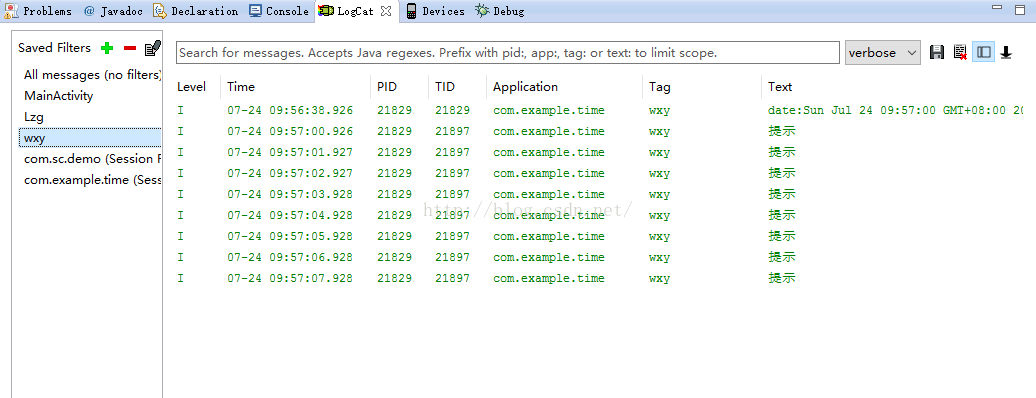Screen dimensions: 1036x398
Task: Switch to the Console tab
Action: pyautogui.click(x=279, y=11)
